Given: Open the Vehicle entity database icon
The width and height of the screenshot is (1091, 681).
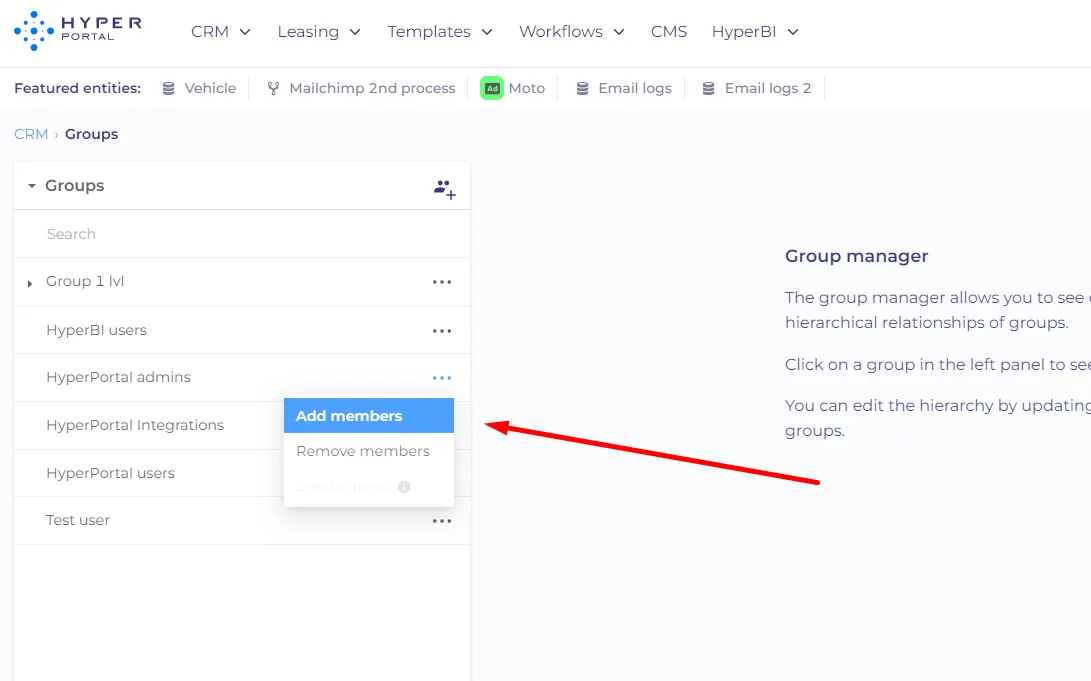Looking at the screenshot, I should coord(168,88).
